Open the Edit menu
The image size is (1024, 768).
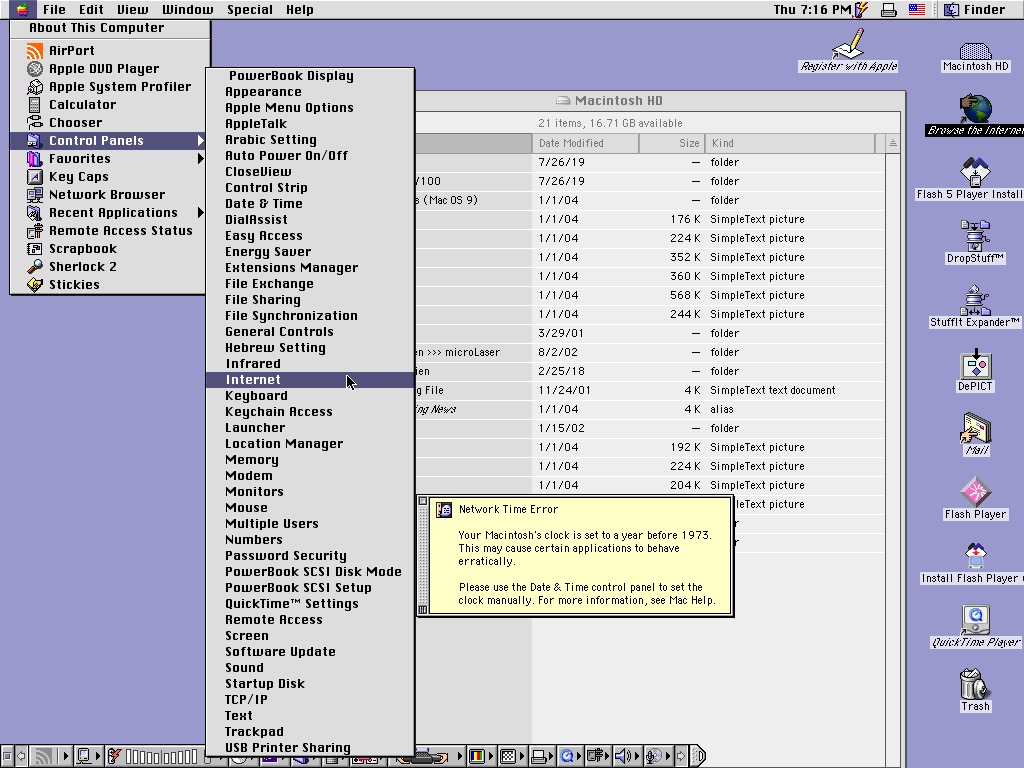[91, 9]
